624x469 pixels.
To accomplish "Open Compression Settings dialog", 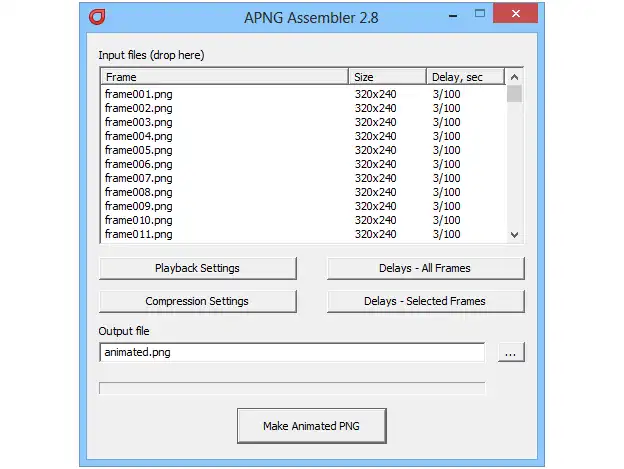I will [x=197, y=301].
